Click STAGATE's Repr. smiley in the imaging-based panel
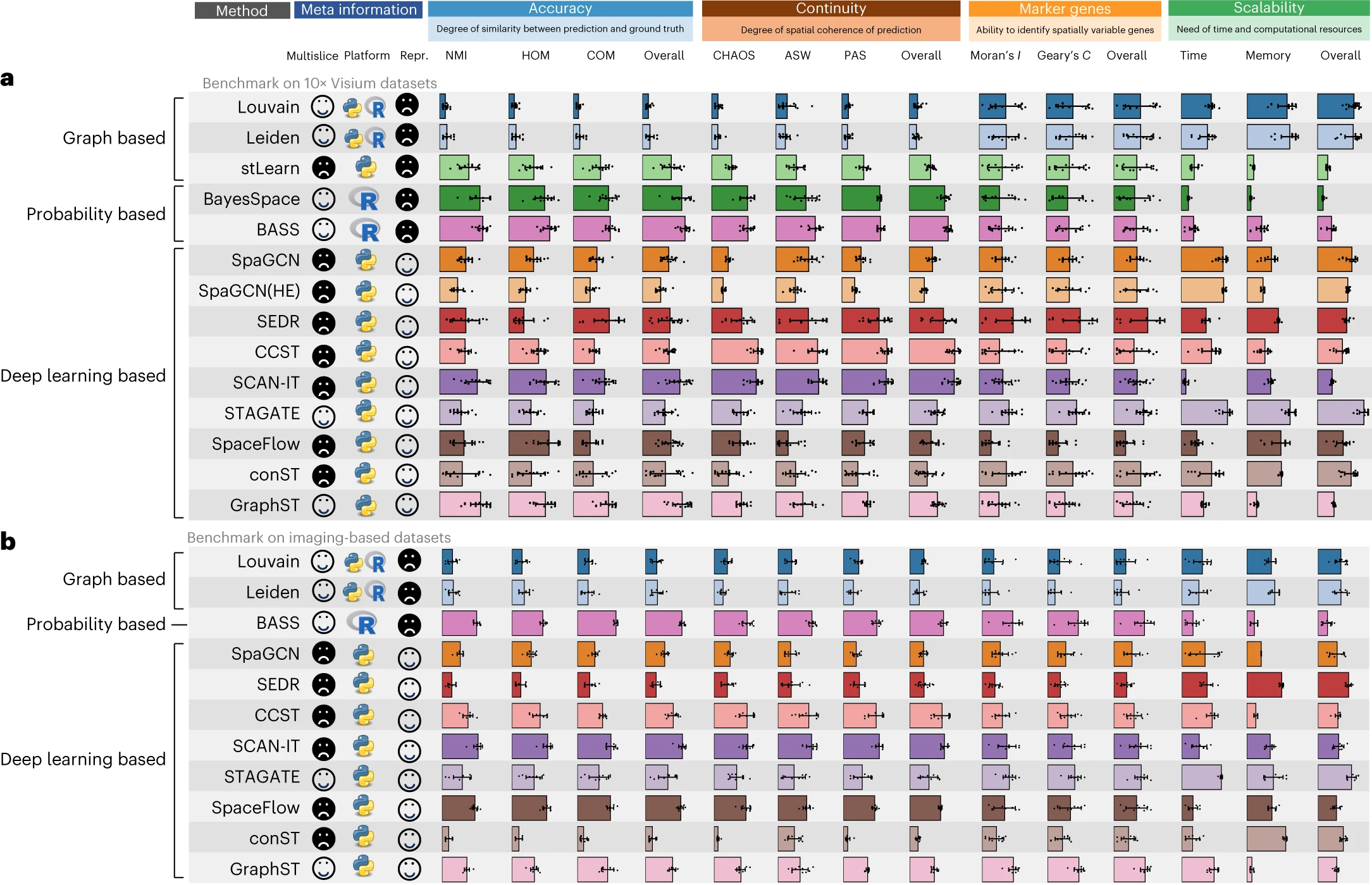 [409, 779]
